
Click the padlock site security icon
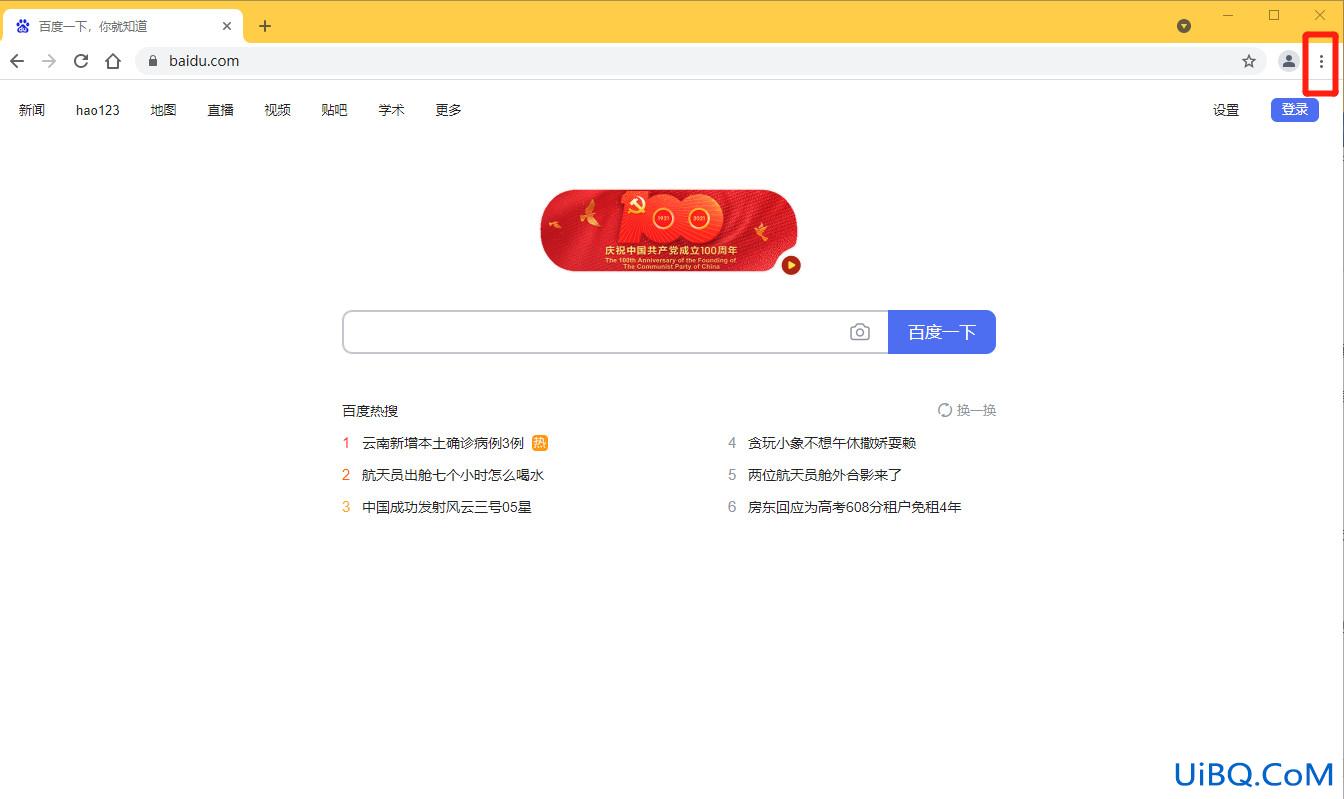(153, 61)
